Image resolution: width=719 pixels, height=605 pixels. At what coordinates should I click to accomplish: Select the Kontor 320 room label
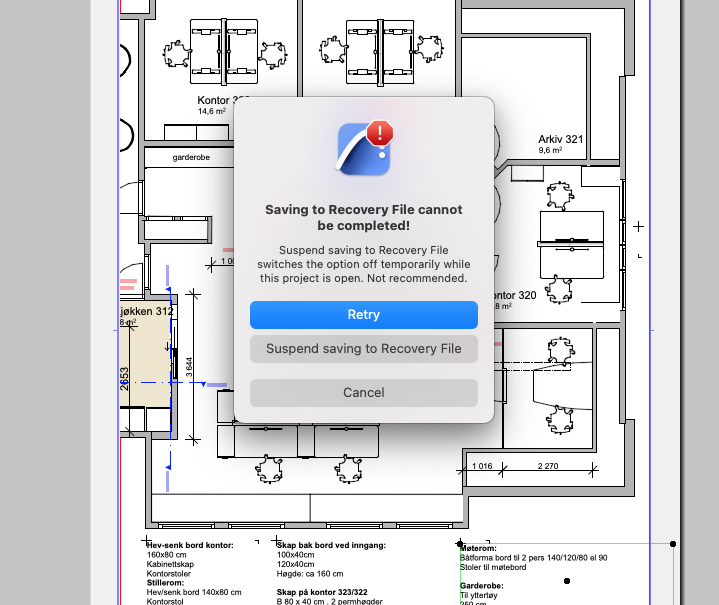[515, 296]
